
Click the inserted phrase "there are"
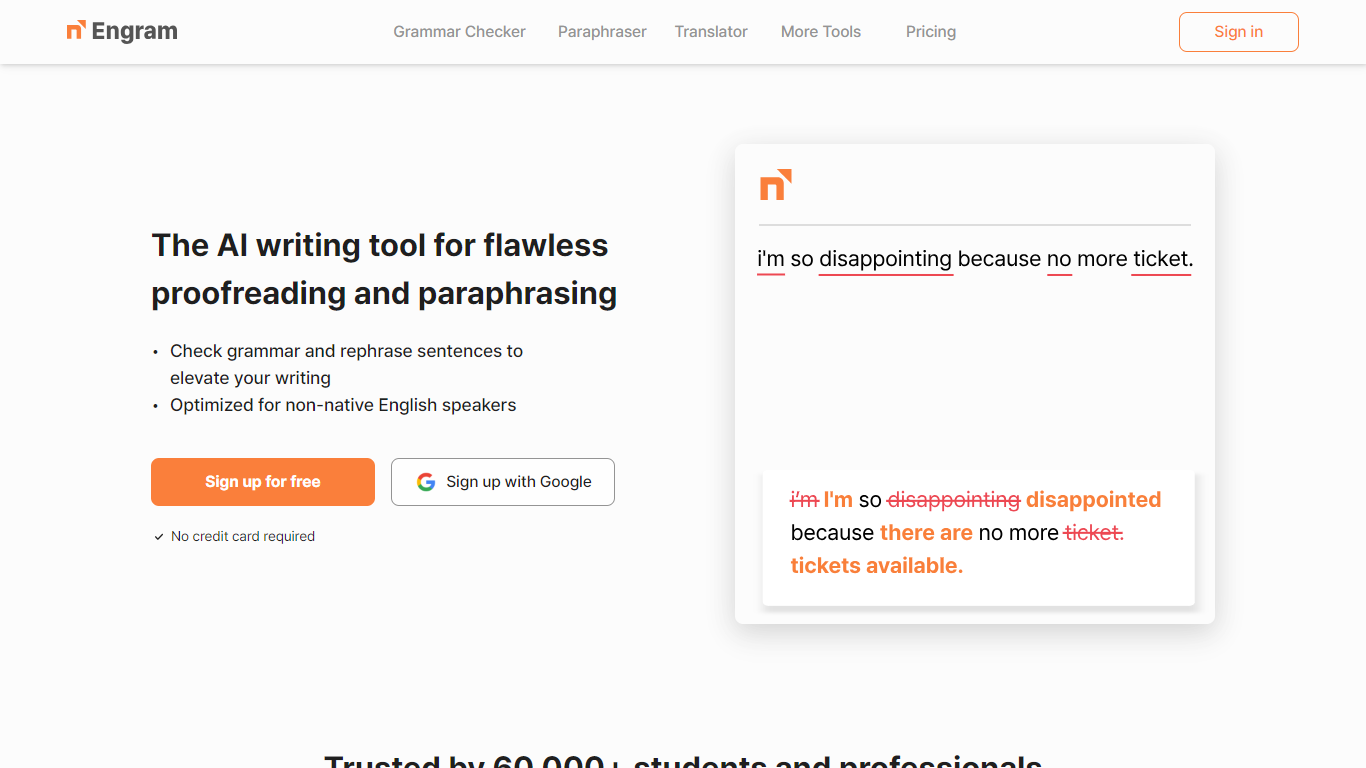[926, 533]
